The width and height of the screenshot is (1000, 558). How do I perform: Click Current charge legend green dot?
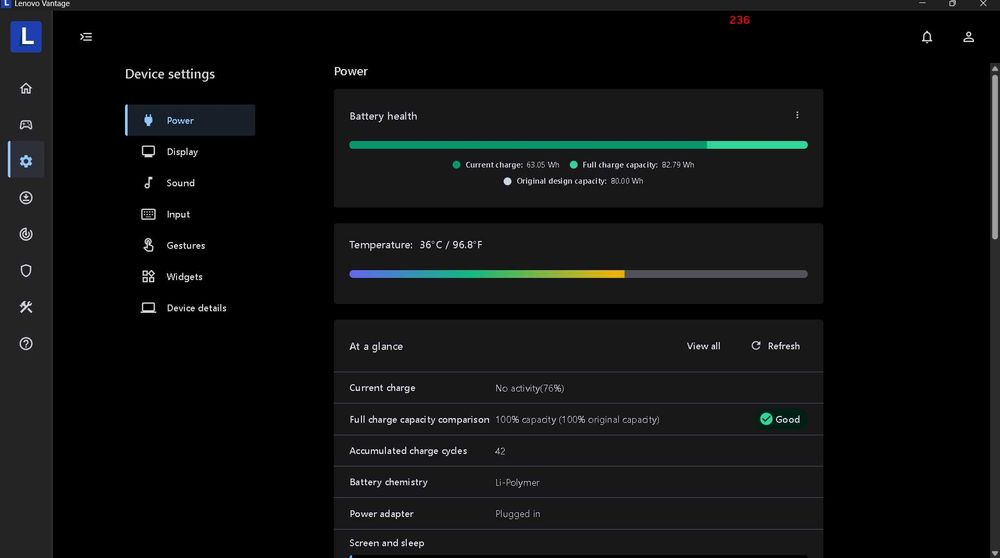pyautogui.click(x=456, y=165)
